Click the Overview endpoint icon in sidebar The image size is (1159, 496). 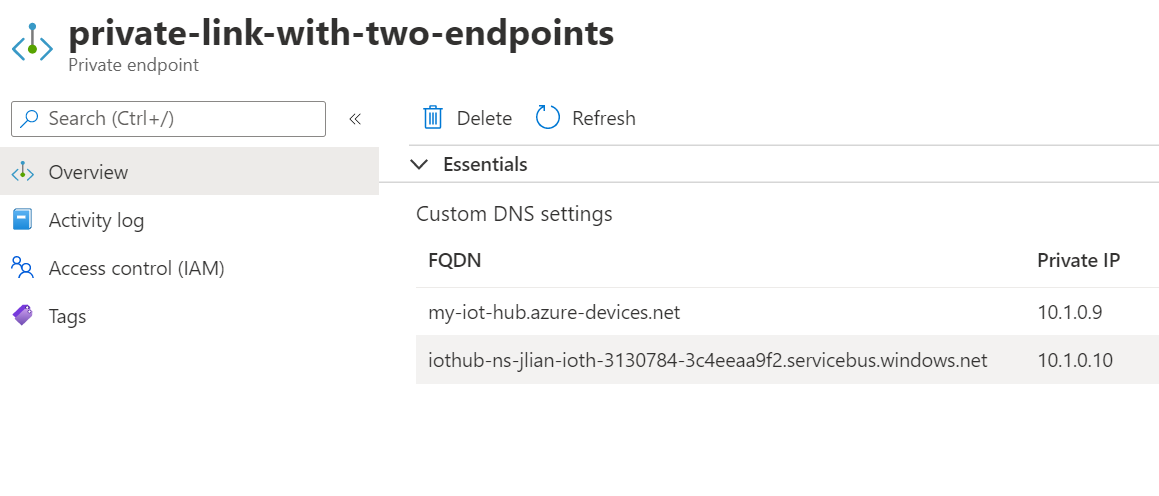tap(22, 172)
